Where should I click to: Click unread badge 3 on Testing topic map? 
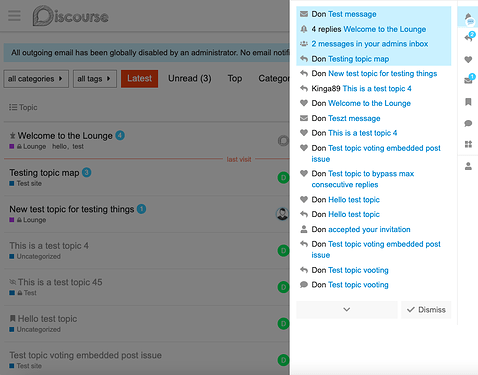87,172
